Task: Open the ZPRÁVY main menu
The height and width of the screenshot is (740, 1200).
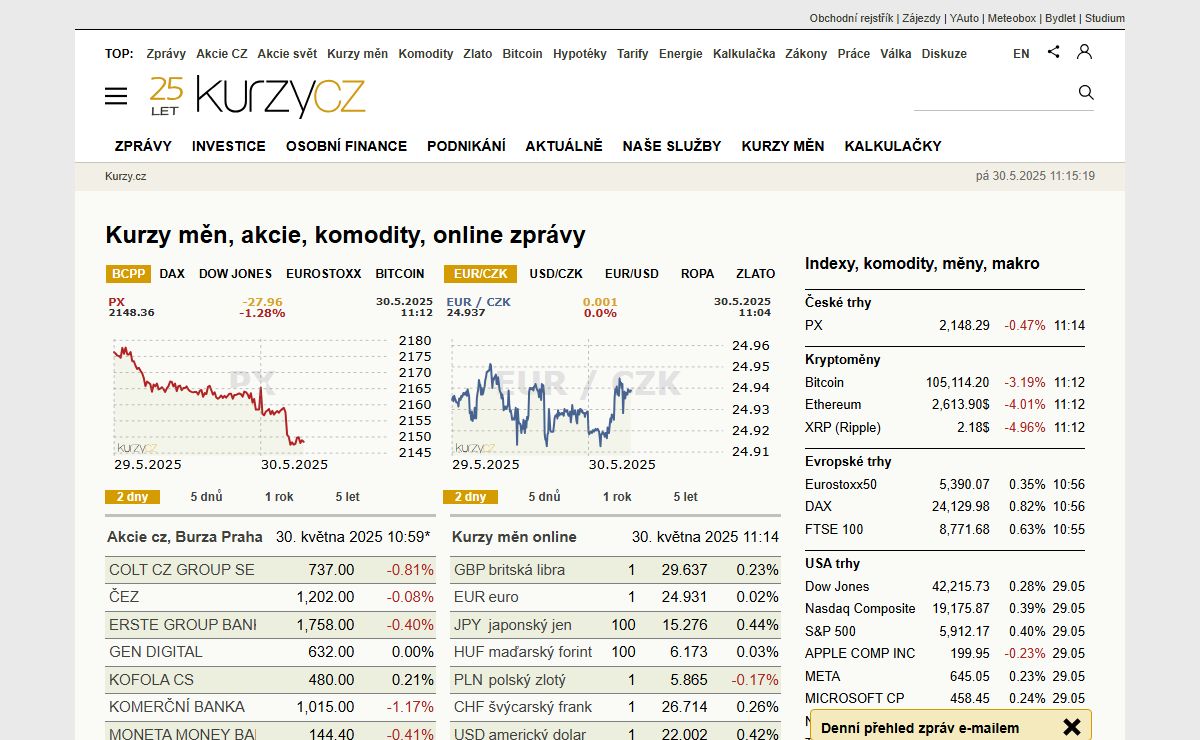Action: (x=143, y=146)
